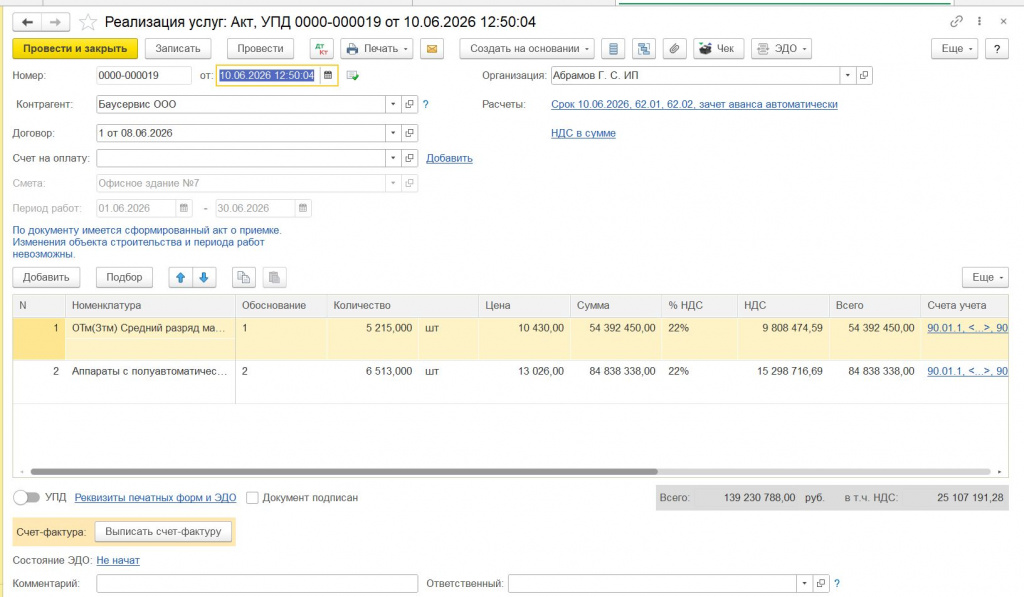
Task: Expand the Организация dropdown
Action: [x=848, y=76]
